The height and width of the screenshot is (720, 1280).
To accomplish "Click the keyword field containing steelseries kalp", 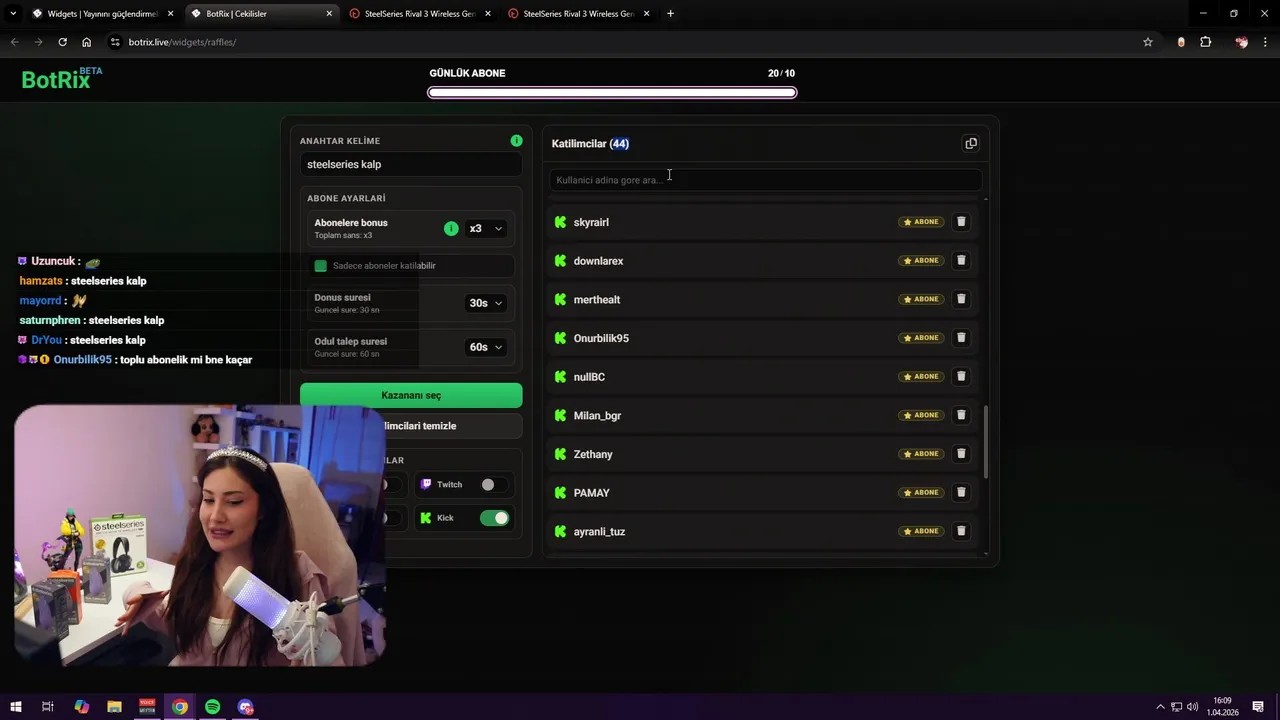I will (411, 164).
